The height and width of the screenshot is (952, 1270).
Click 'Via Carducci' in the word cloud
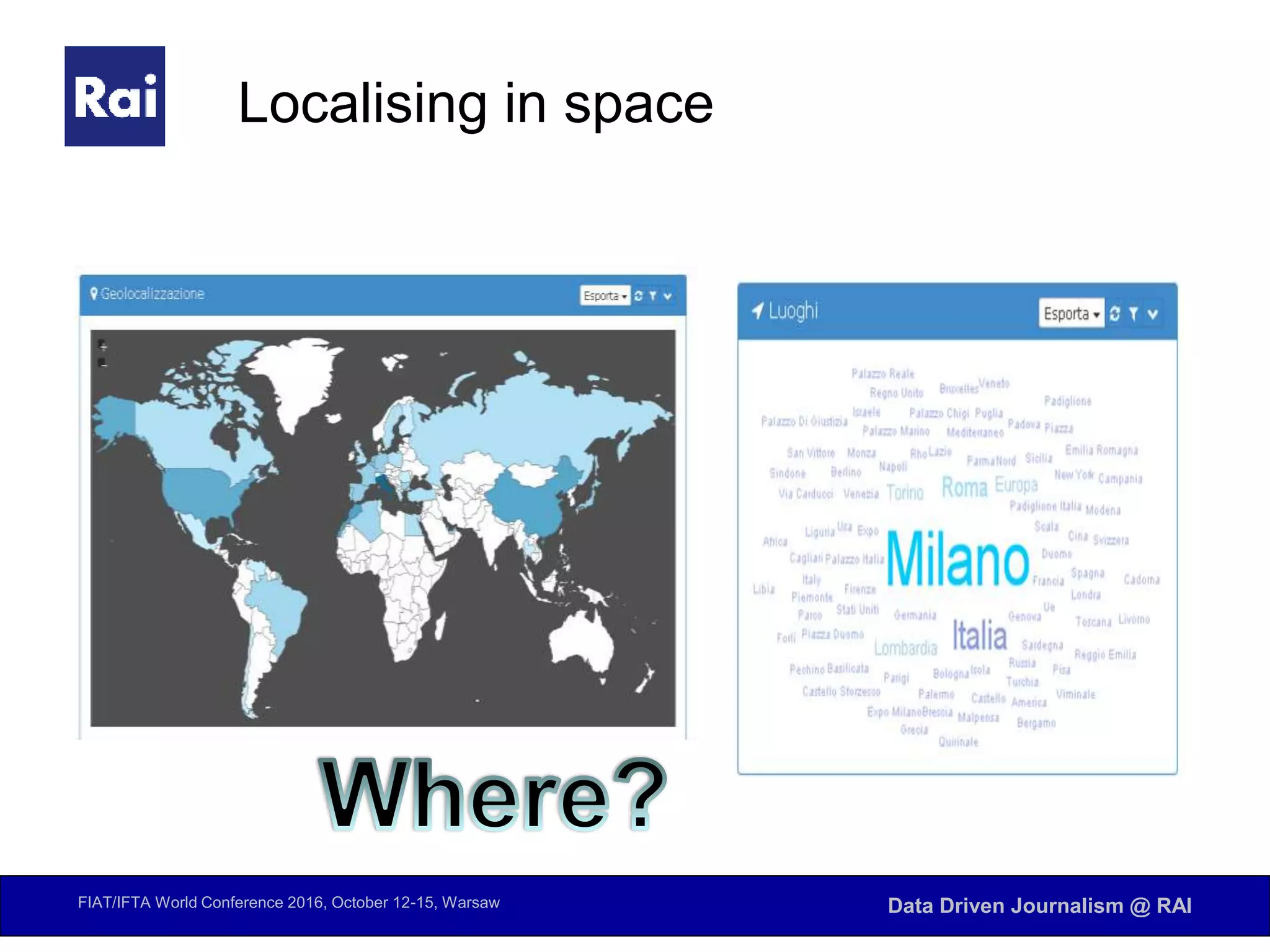(x=806, y=494)
